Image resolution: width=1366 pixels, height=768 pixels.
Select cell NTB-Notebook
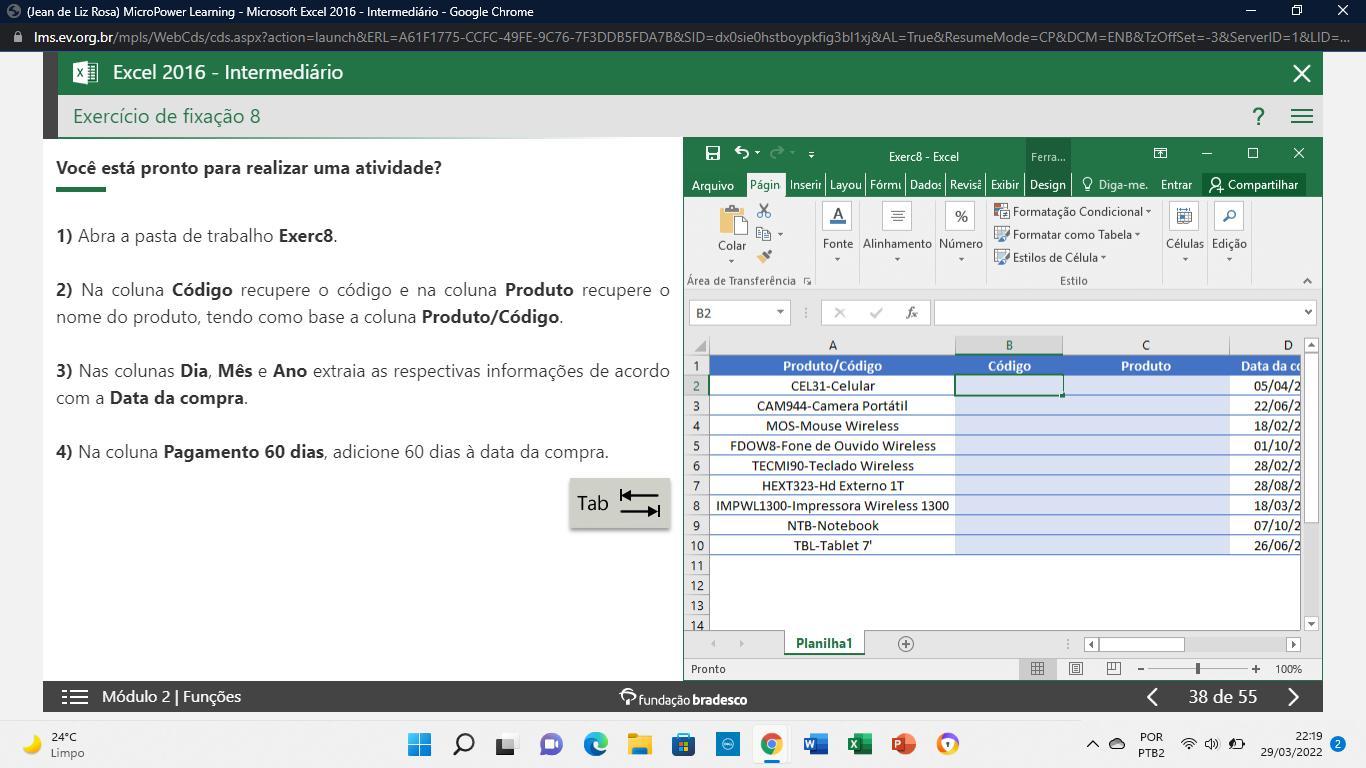pos(832,526)
